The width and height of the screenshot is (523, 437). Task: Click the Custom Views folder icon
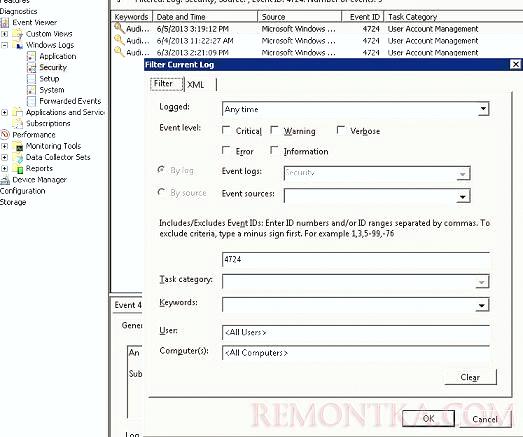(17, 34)
